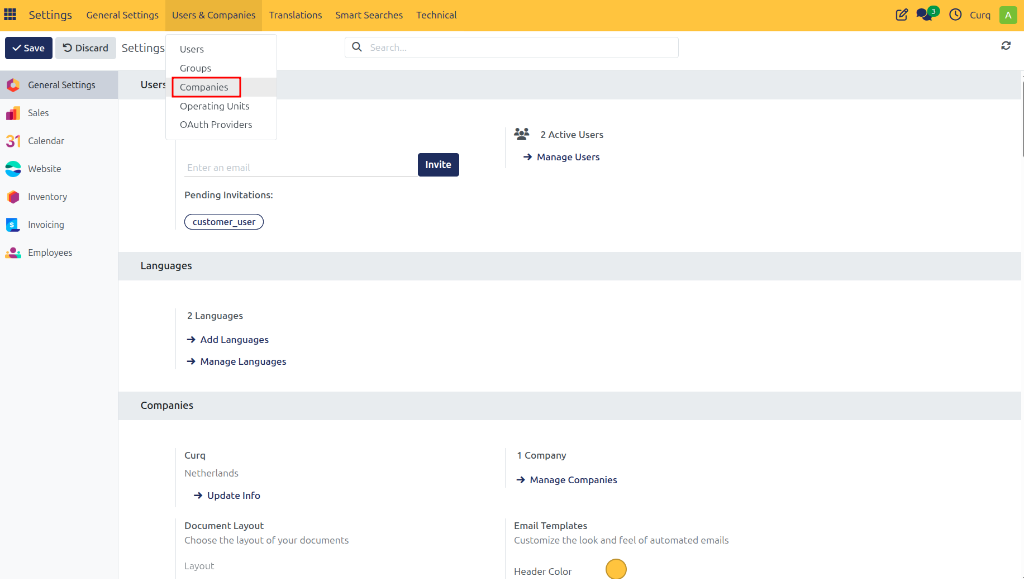
Task: Open the Technical menu
Action: [x=436, y=15]
